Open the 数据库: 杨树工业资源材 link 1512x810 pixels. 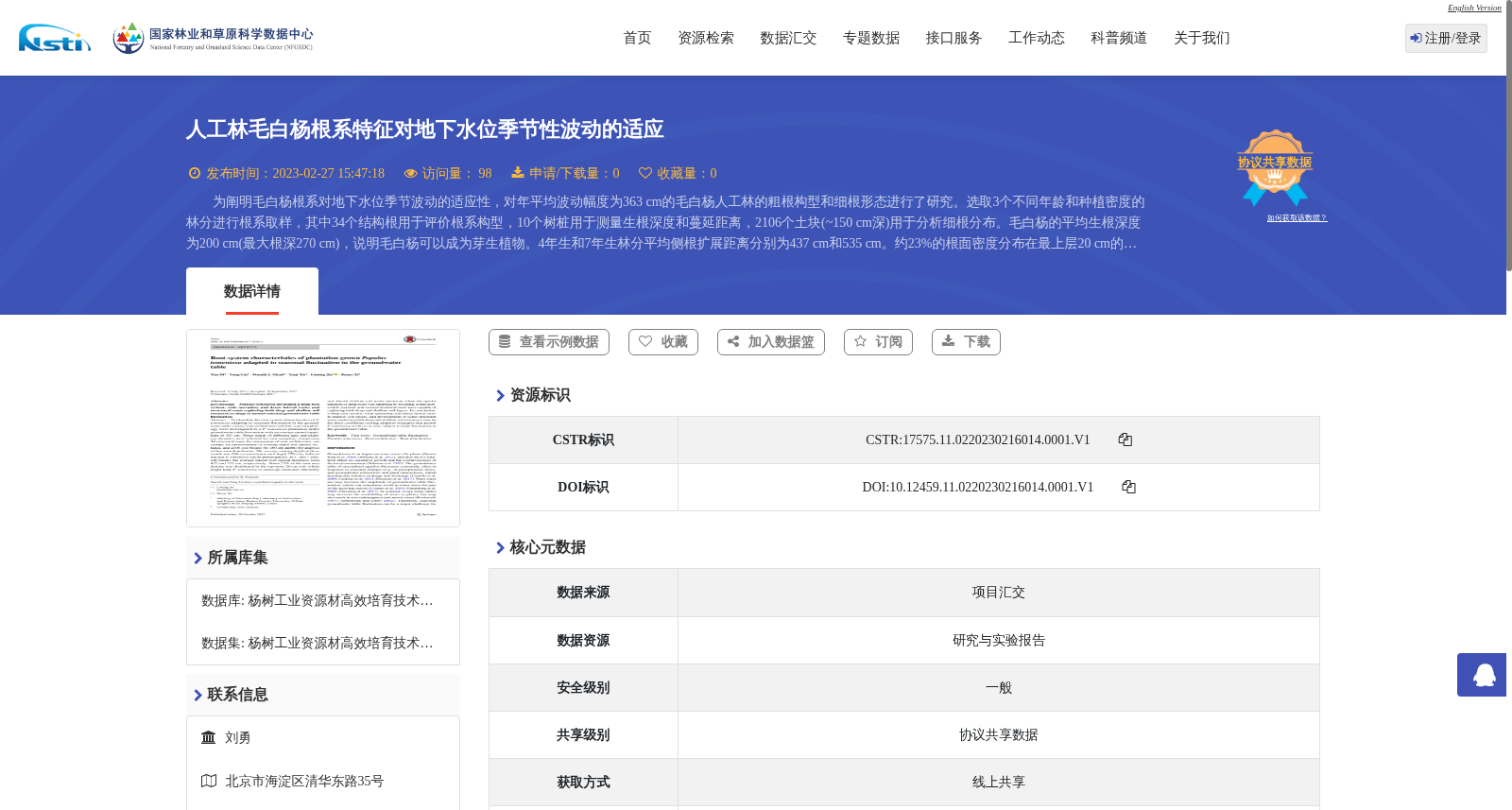pyautogui.click(x=318, y=600)
